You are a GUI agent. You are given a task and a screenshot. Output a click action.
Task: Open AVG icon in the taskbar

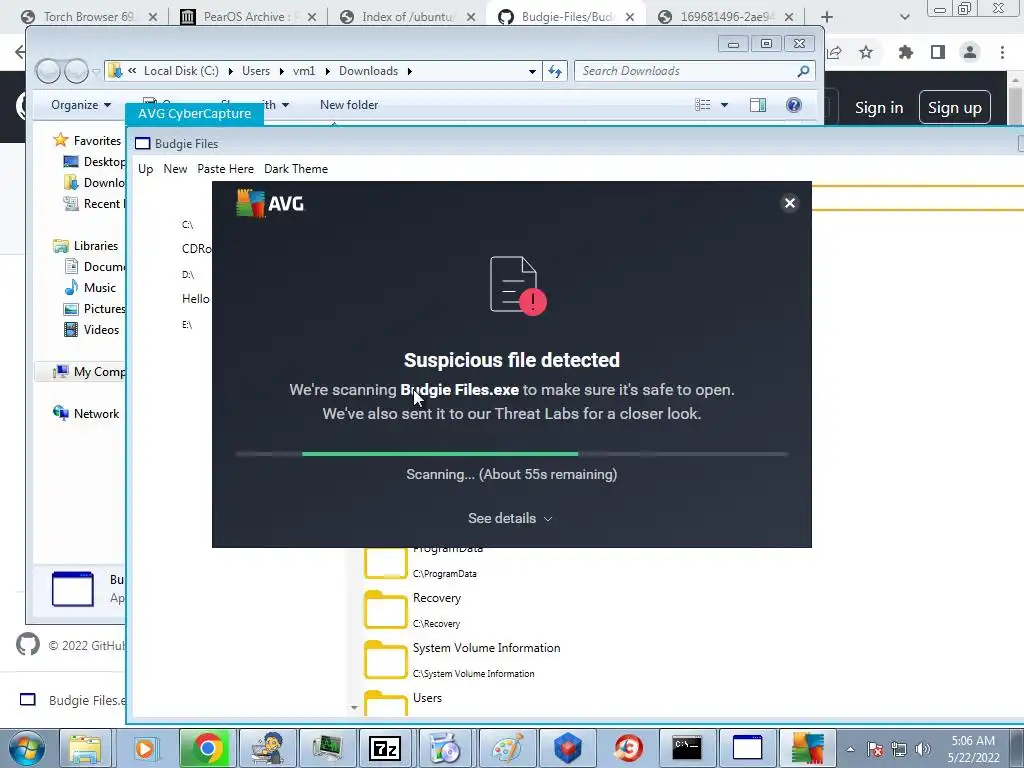click(807, 748)
